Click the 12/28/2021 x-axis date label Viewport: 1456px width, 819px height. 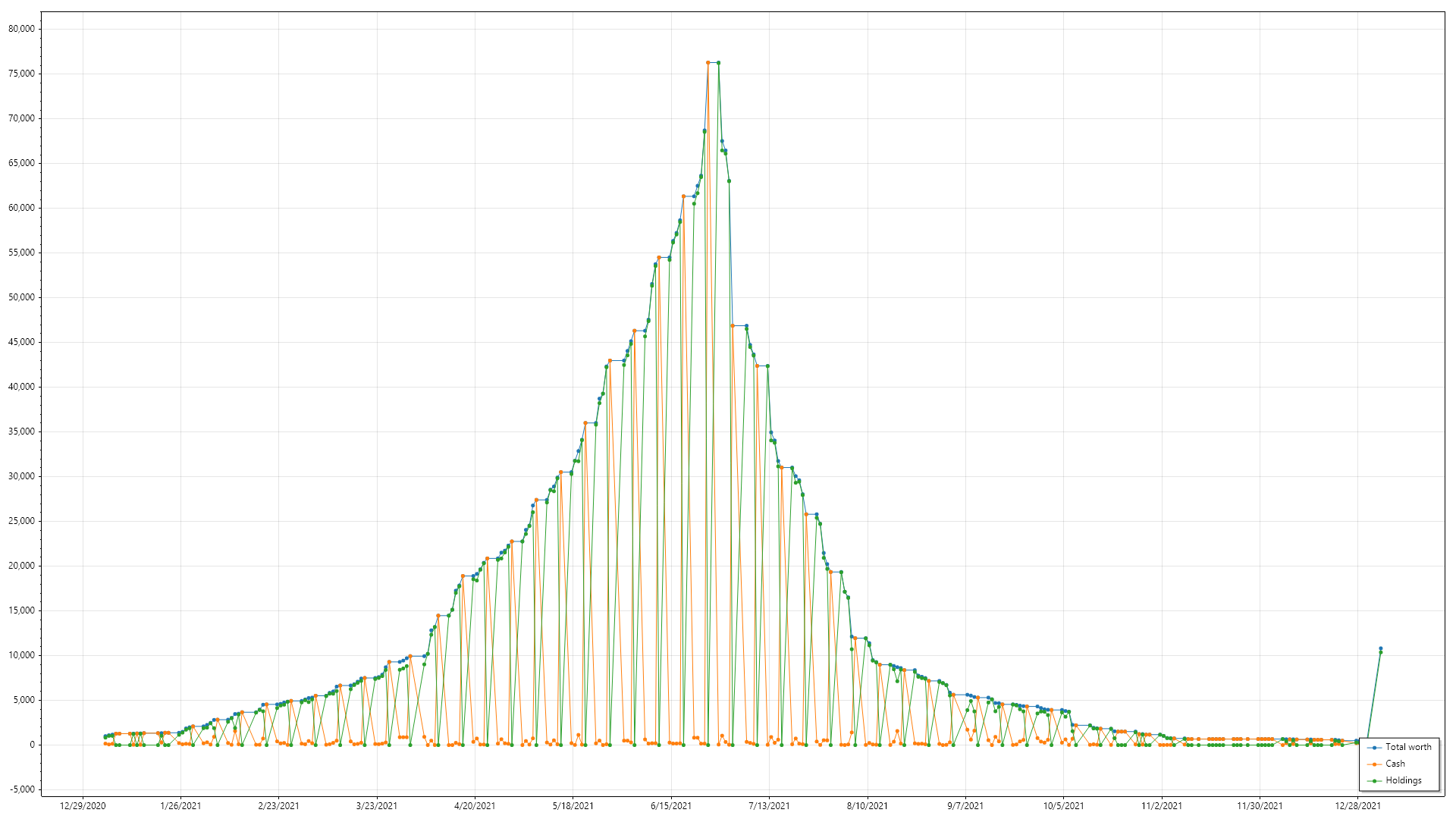pos(1357,806)
